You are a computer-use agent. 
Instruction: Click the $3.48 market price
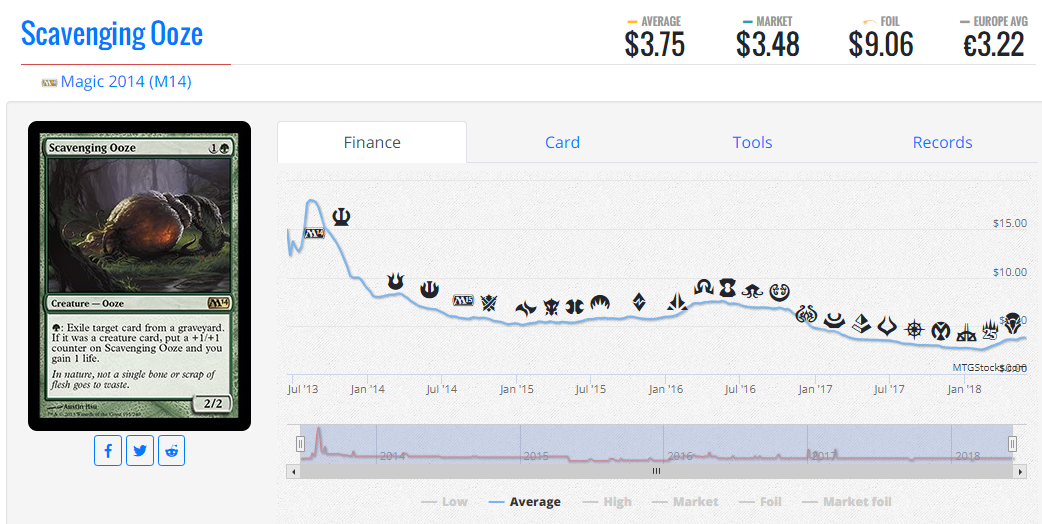click(768, 45)
